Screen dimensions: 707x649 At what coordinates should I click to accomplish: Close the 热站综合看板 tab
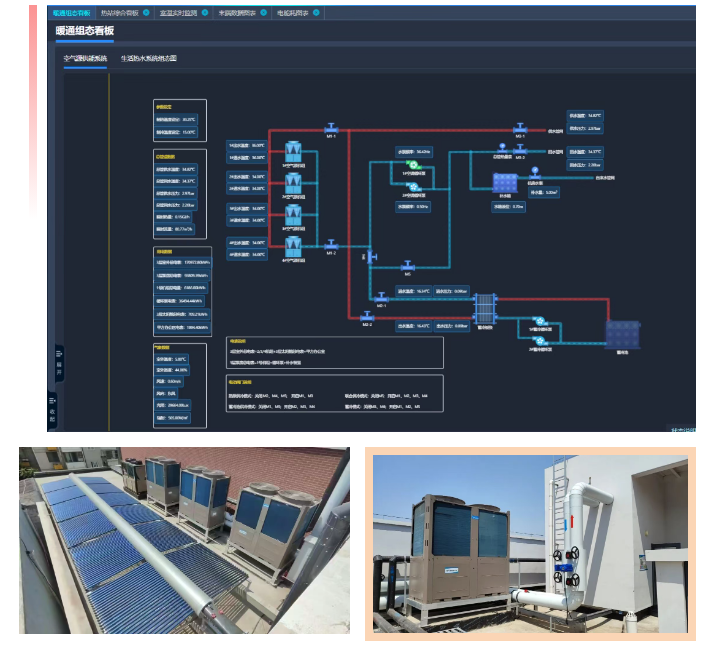coord(147,13)
